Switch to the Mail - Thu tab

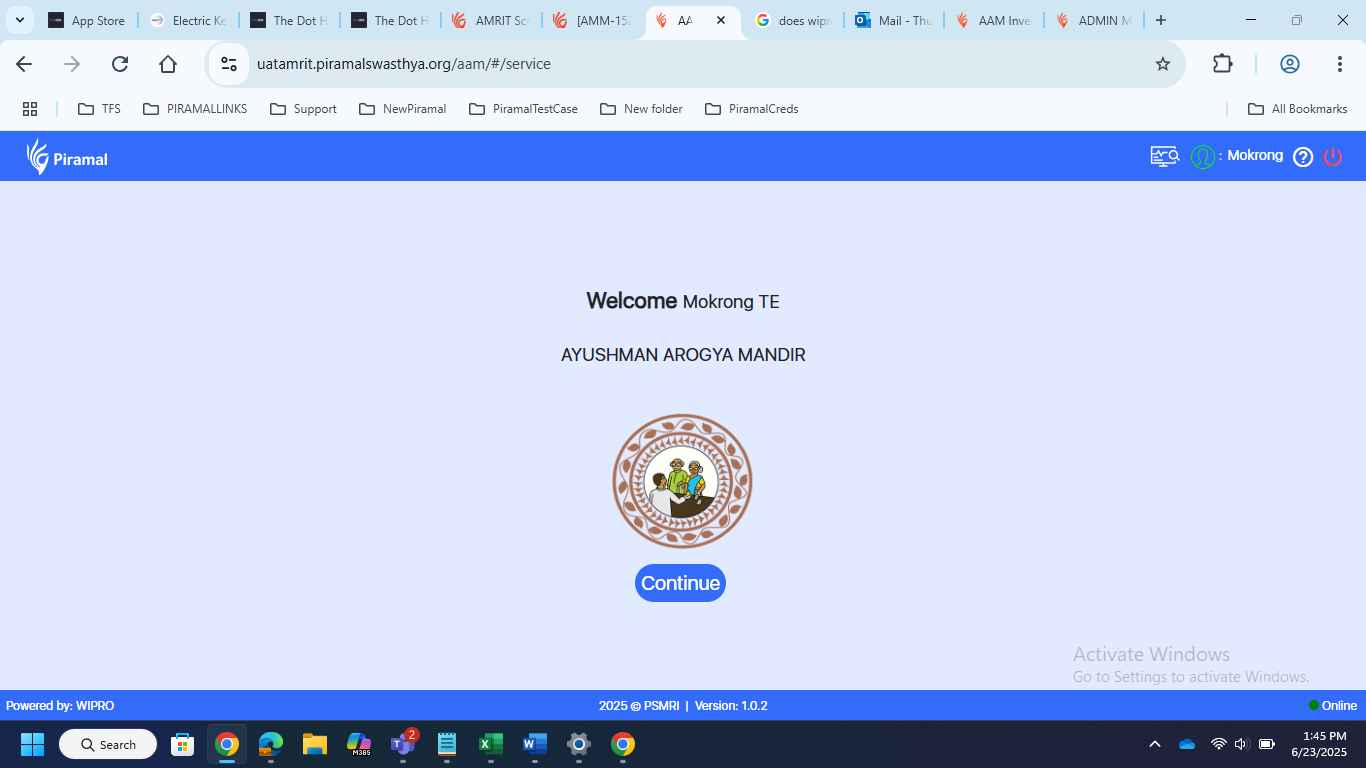point(895,20)
